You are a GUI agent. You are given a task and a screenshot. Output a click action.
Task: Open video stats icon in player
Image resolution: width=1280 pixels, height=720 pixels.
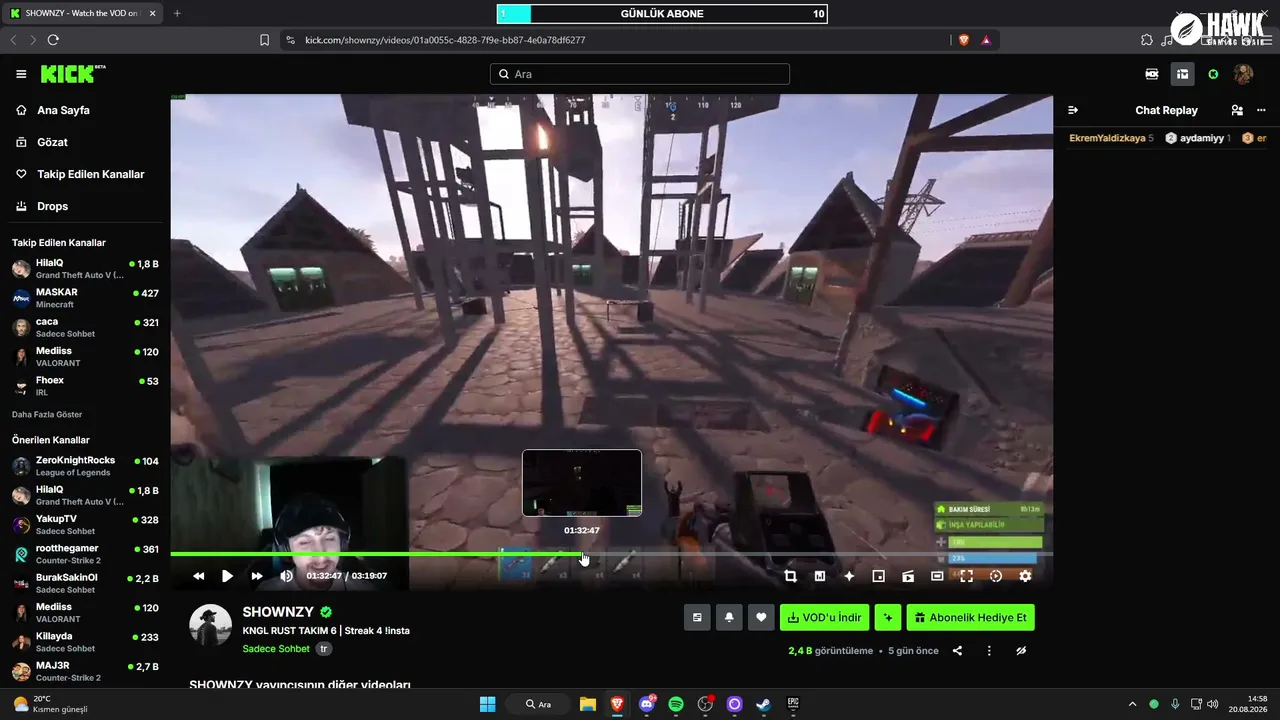pos(820,576)
